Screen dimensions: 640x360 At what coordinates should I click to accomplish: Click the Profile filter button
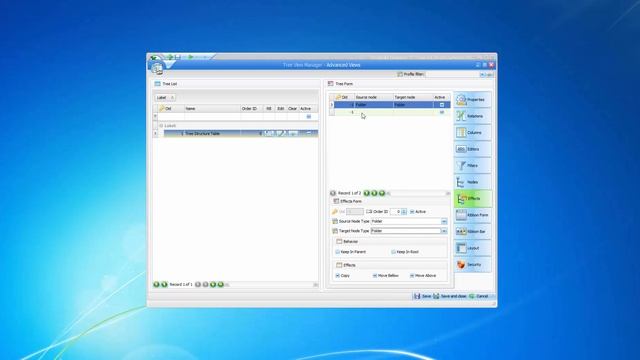tap(411, 74)
